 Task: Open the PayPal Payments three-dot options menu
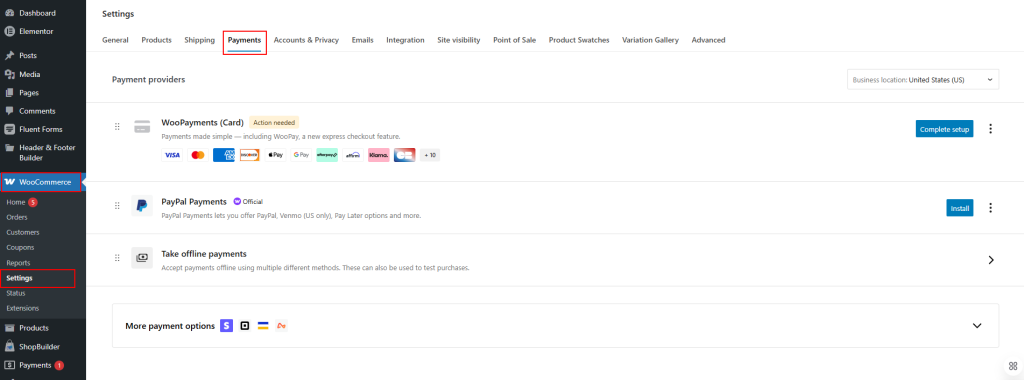click(x=990, y=208)
